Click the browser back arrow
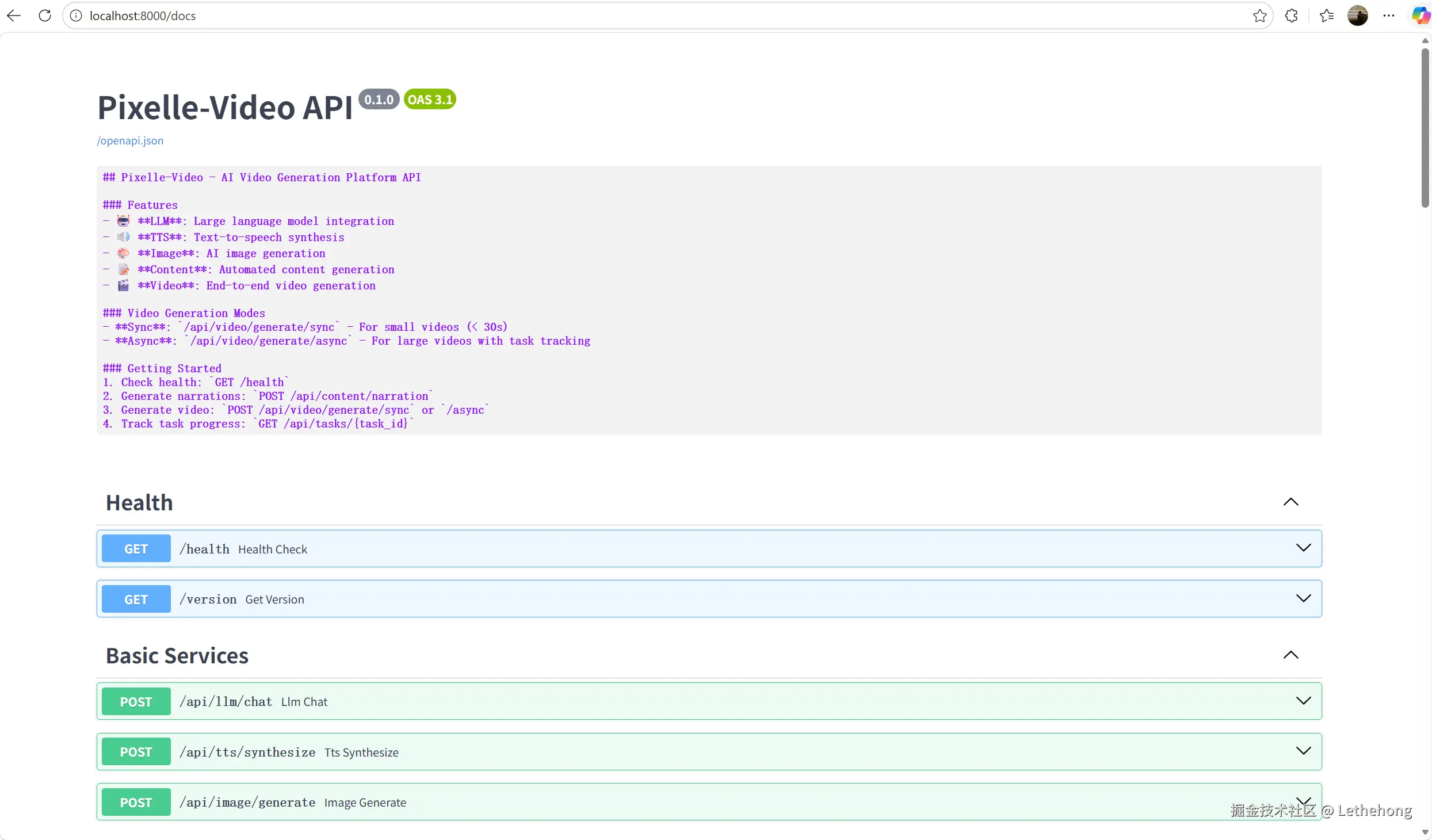Screen dimensions: 1432x840 click(x=14, y=16)
